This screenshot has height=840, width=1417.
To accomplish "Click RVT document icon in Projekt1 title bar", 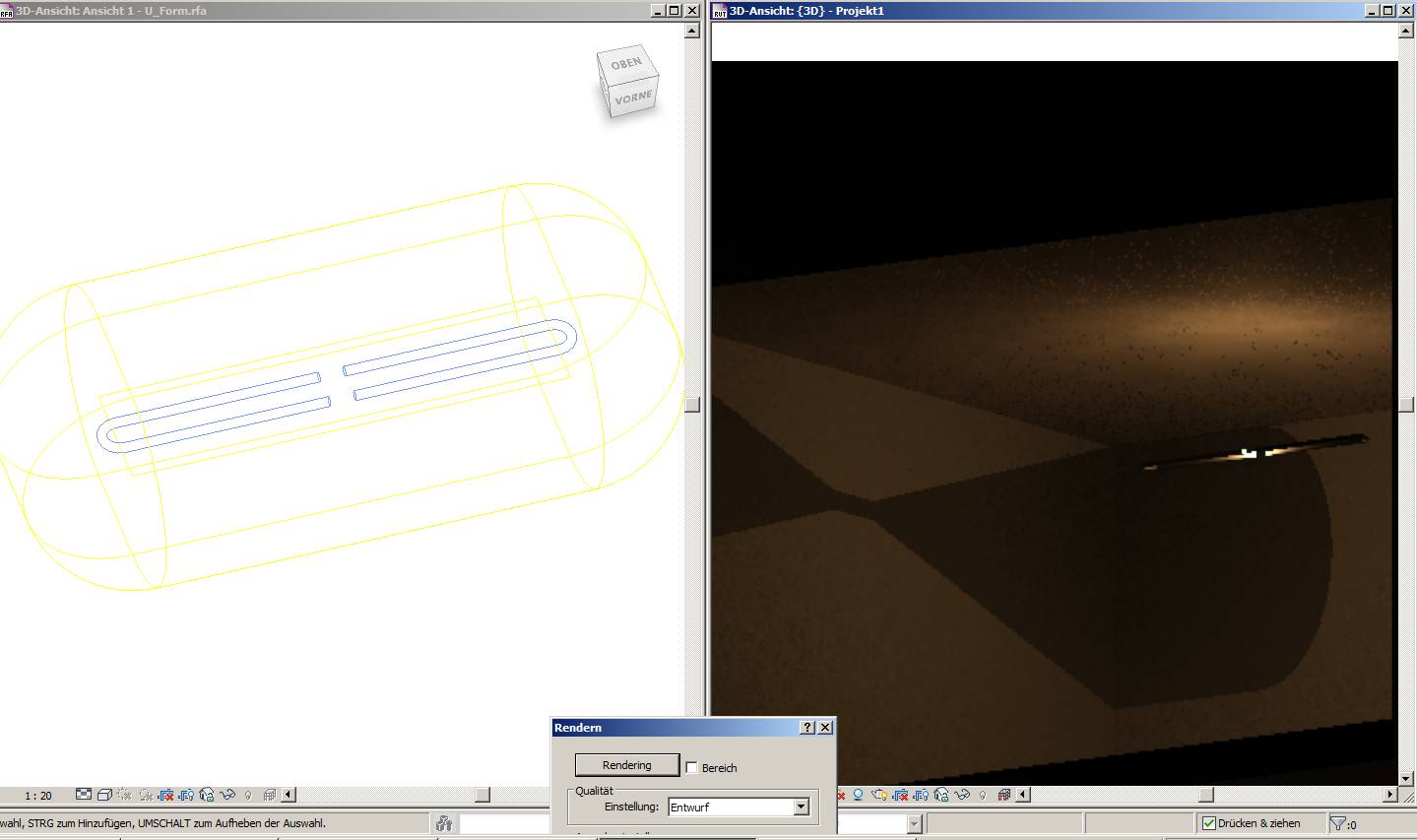I will pyautogui.click(x=720, y=11).
